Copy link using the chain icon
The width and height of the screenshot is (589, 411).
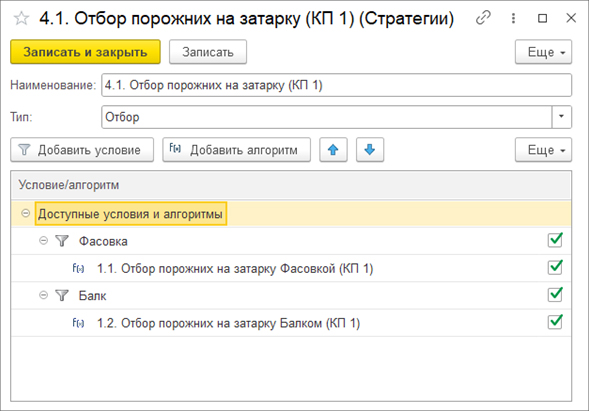(x=483, y=18)
